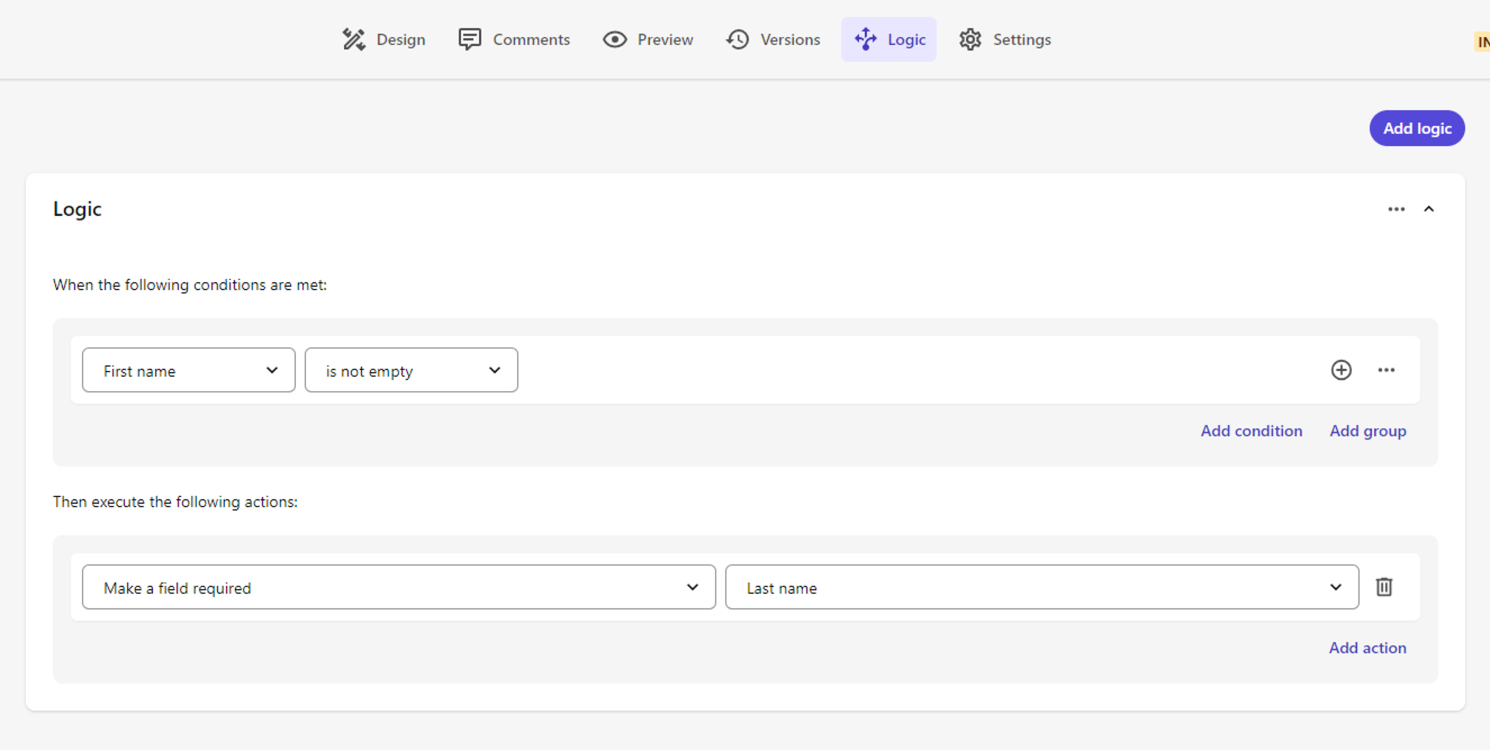This screenshot has width=1490, height=750.
Task: Expand the 'Make a field required' action dropdown
Action: coord(398,587)
